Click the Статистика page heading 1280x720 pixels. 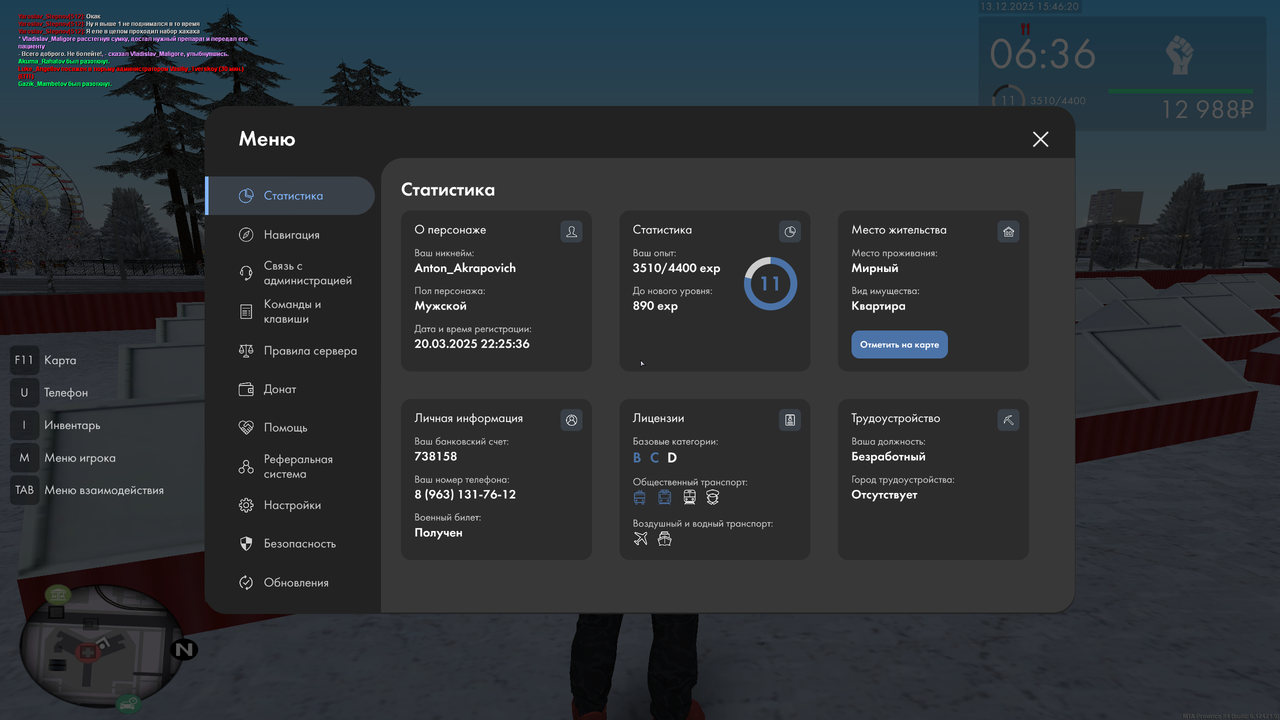[448, 190]
